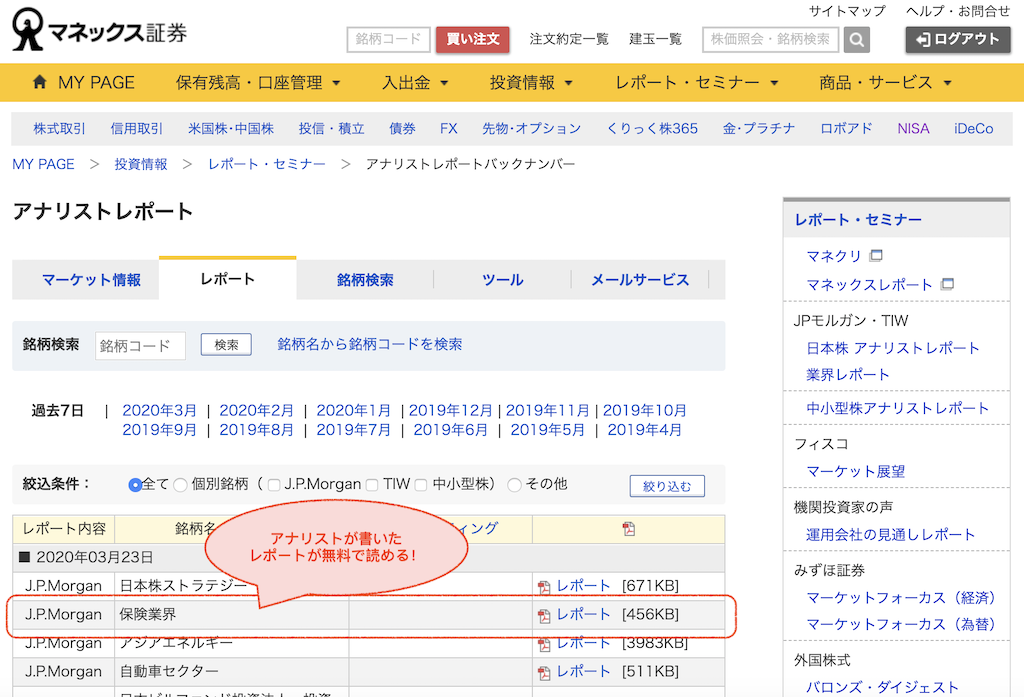1024x697 pixels.
Task: Open 業界レポート sidebar link
Action: [848, 375]
